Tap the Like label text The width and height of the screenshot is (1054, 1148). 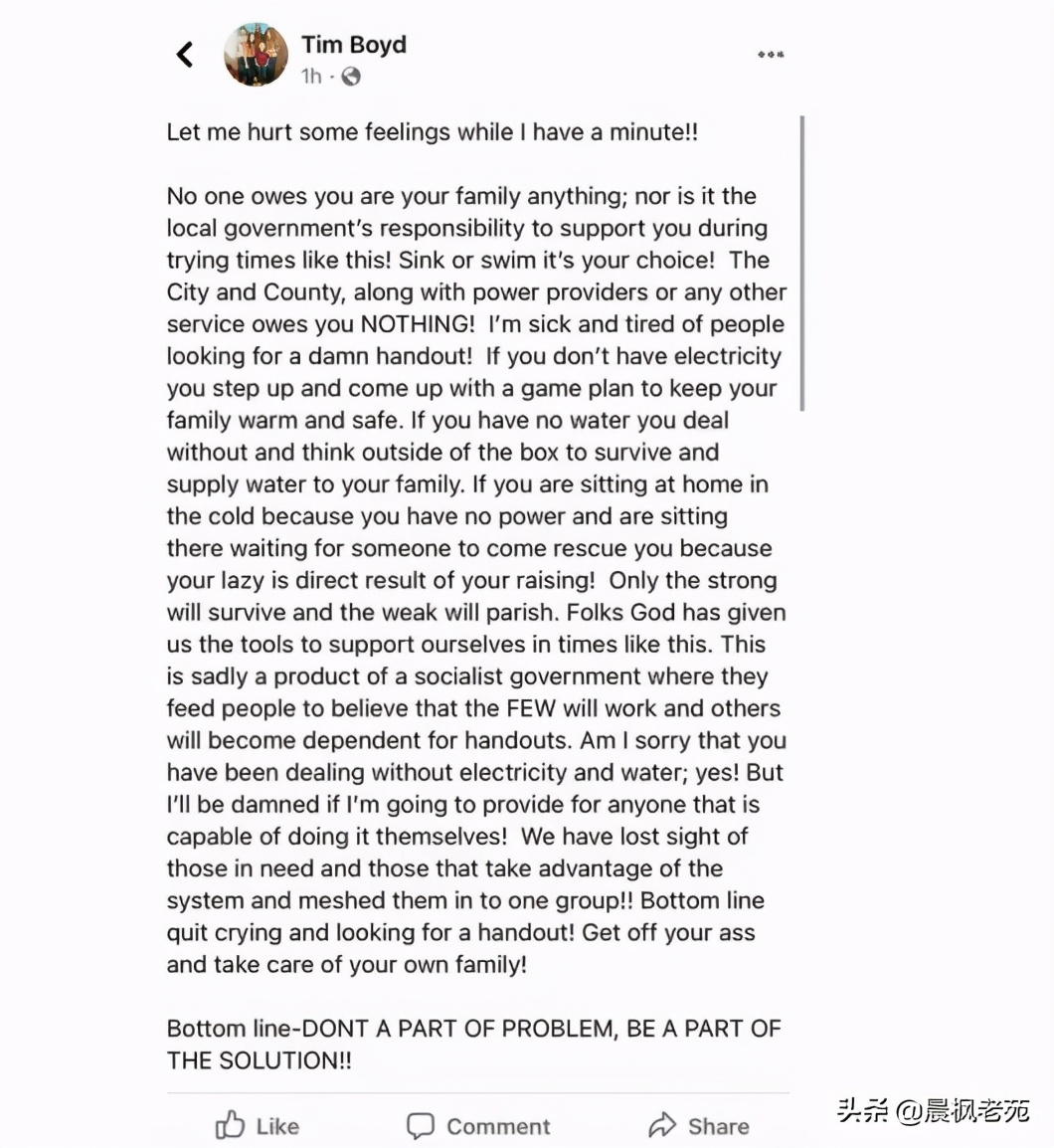[x=277, y=1126]
